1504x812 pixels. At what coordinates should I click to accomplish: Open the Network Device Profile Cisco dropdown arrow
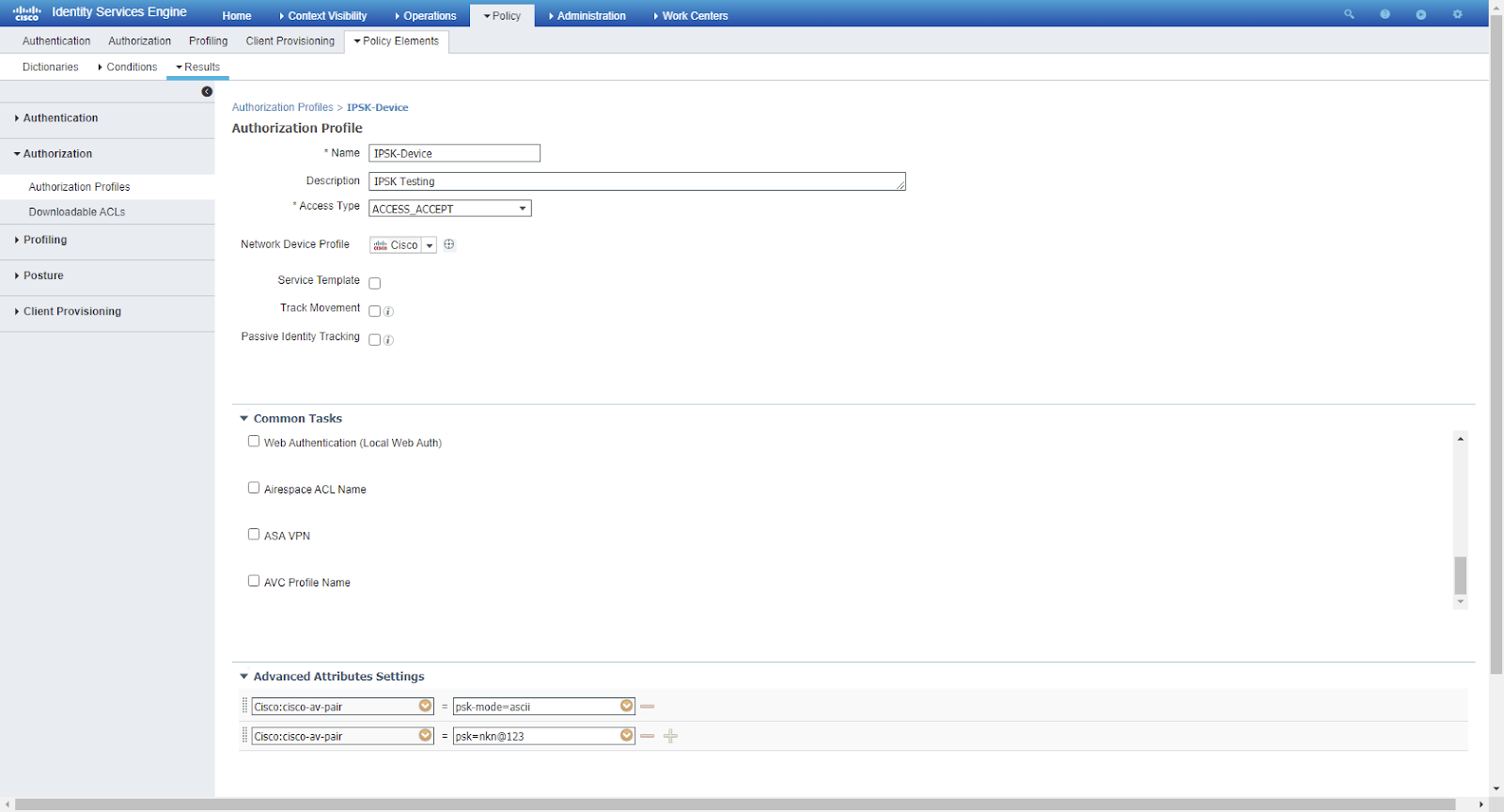[x=430, y=245]
